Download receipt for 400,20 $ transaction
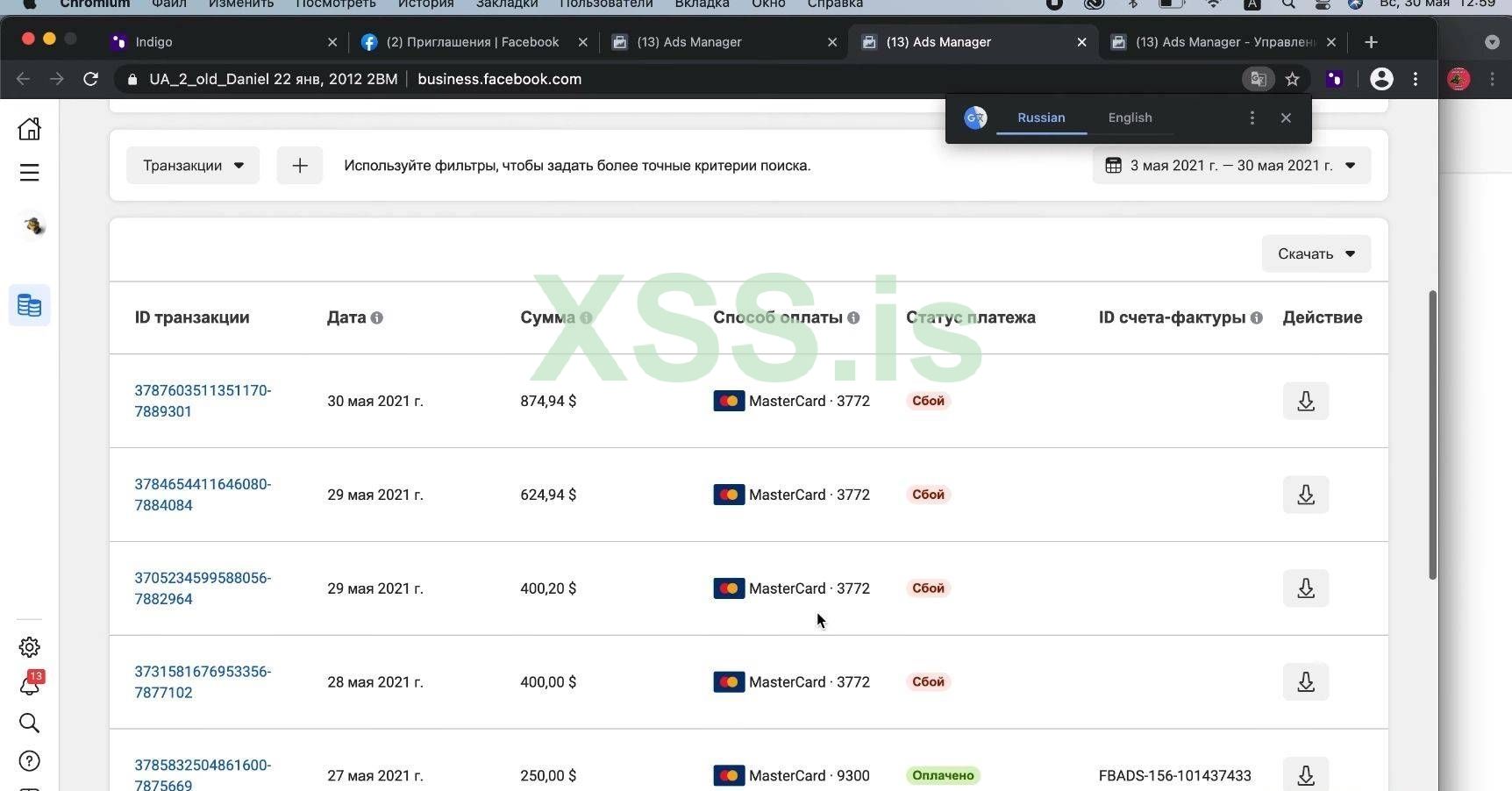 [1306, 588]
